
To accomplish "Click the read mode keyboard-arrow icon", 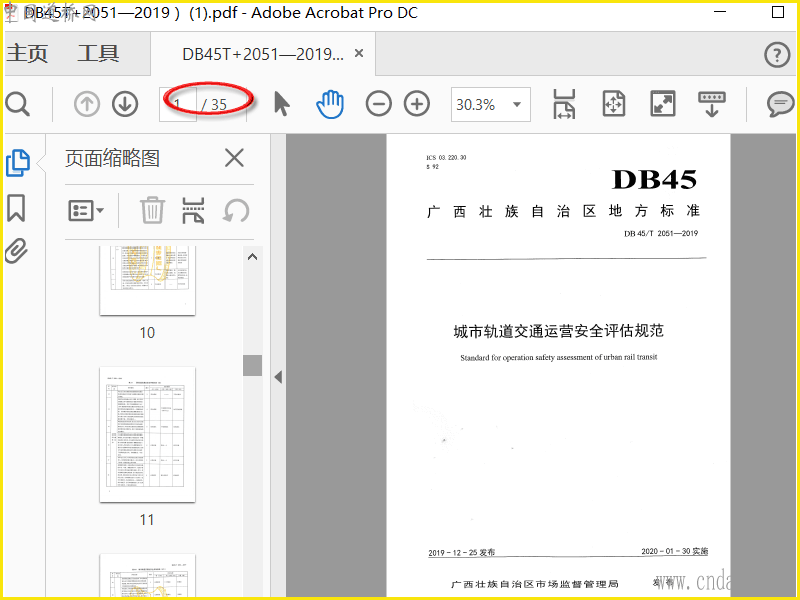I will click(x=712, y=104).
